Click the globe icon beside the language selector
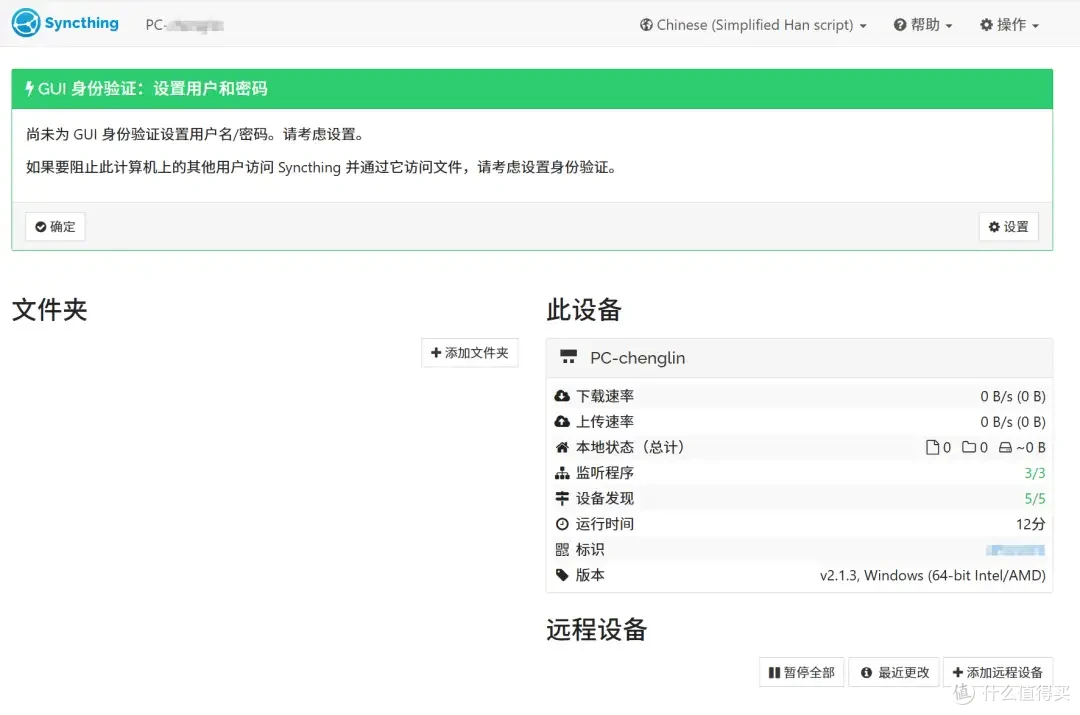Image resolution: width=1080 pixels, height=715 pixels. 646,25
